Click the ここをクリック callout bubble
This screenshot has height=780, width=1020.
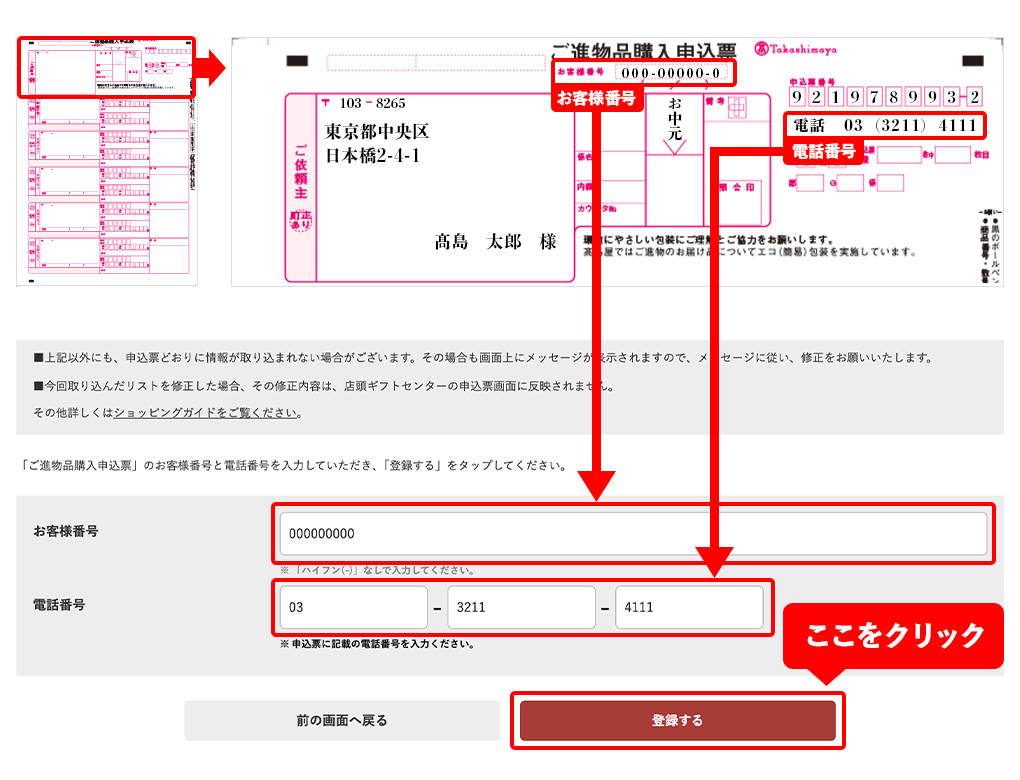895,635
